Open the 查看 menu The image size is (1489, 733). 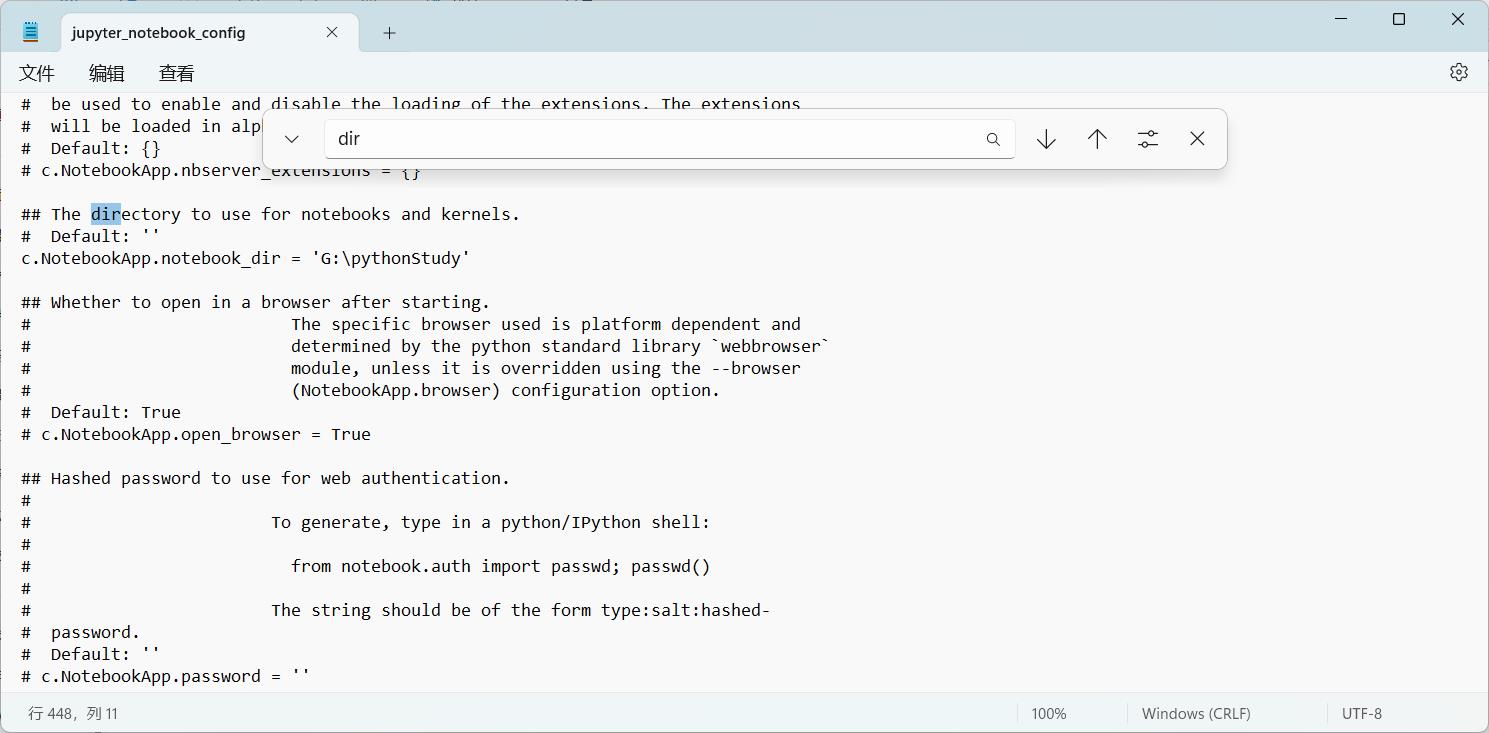[177, 73]
